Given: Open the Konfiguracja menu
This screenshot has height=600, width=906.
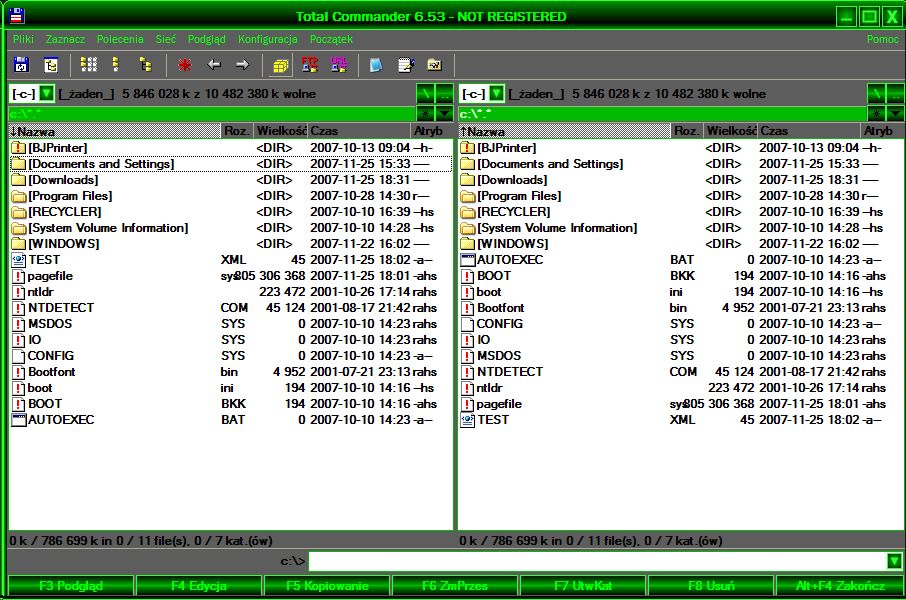Looking at the screenshot, I should click(x=268, y=39).
